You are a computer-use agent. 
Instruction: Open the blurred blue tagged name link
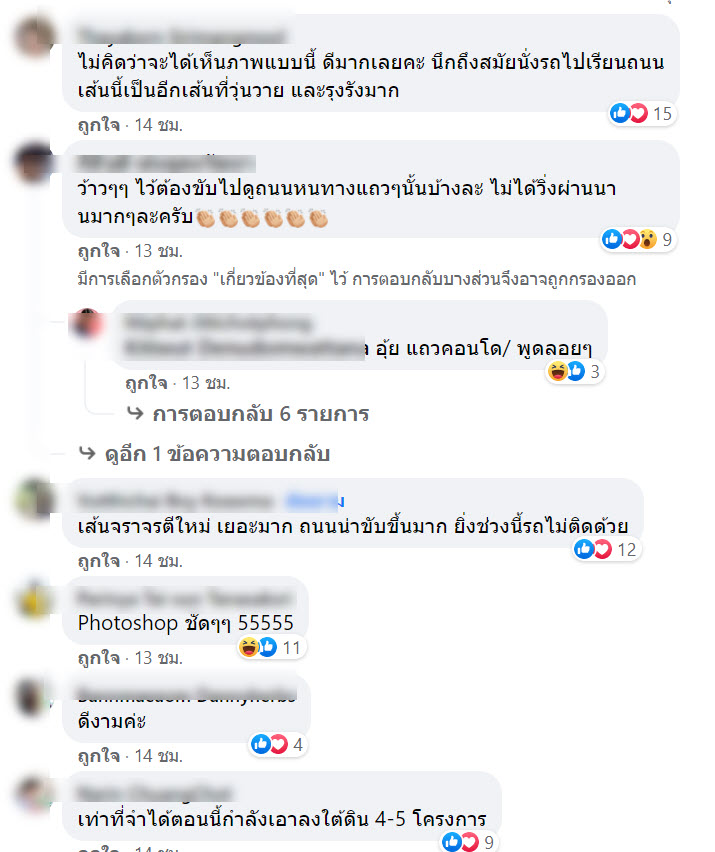click(315, 500)
